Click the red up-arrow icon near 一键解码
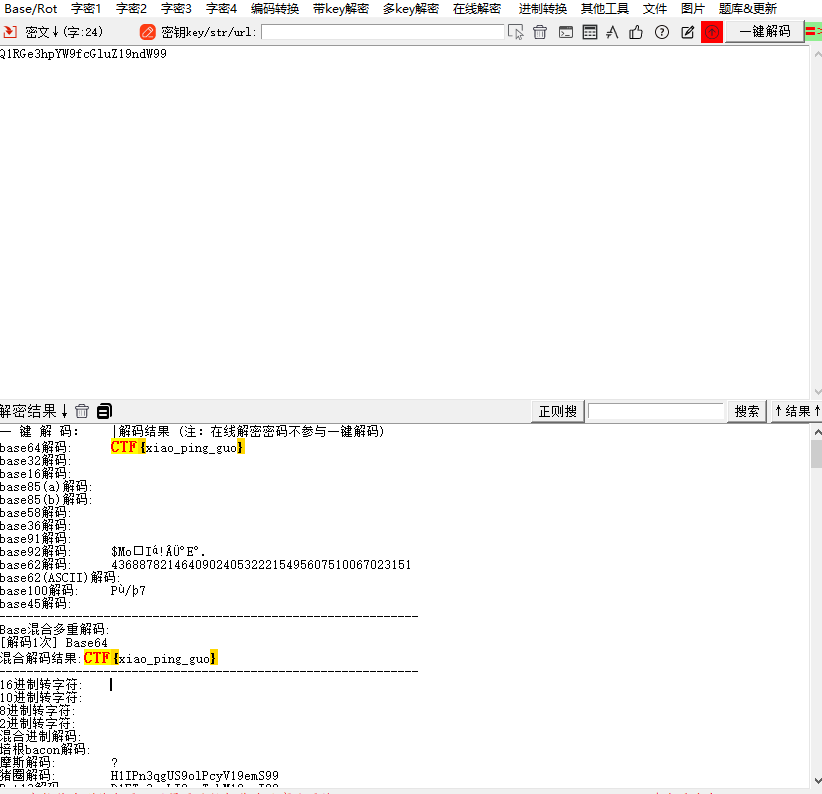 point(711,32)
